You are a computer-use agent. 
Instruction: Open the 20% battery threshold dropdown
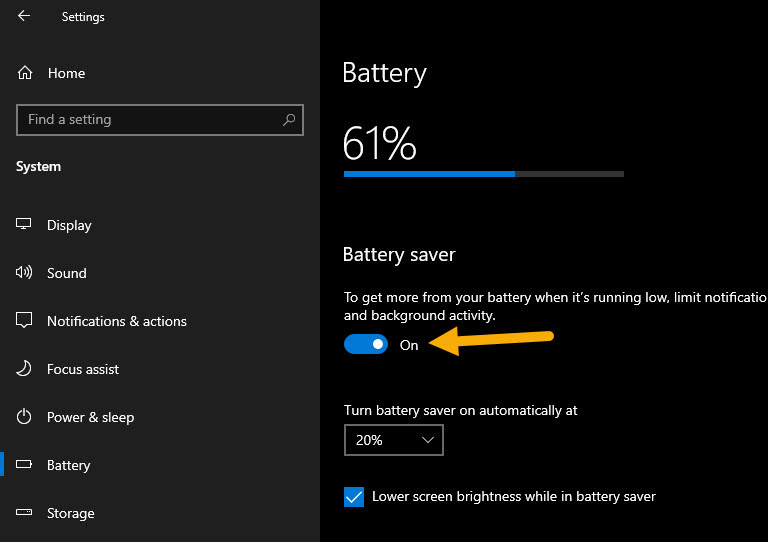pos(393,440)
